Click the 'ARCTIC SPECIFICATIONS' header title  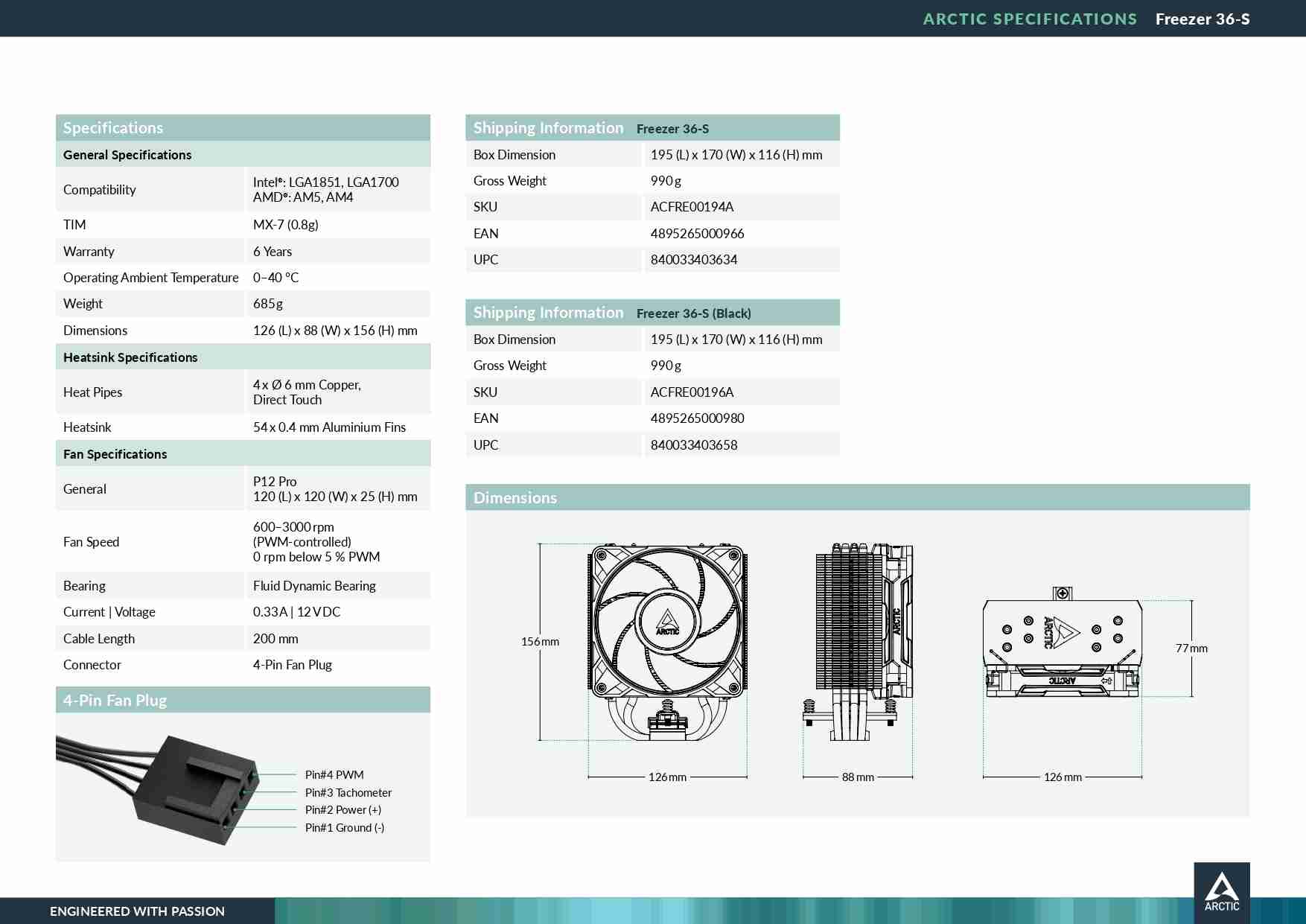pos(1030,19)
